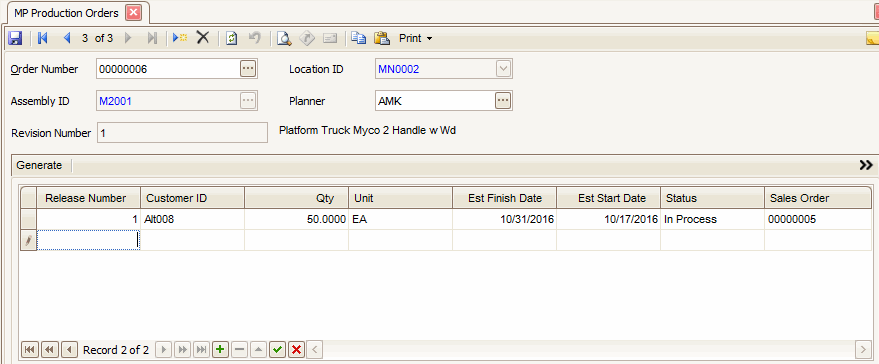Open the print preview magnifier icon
879x364 pixels.
285,38
